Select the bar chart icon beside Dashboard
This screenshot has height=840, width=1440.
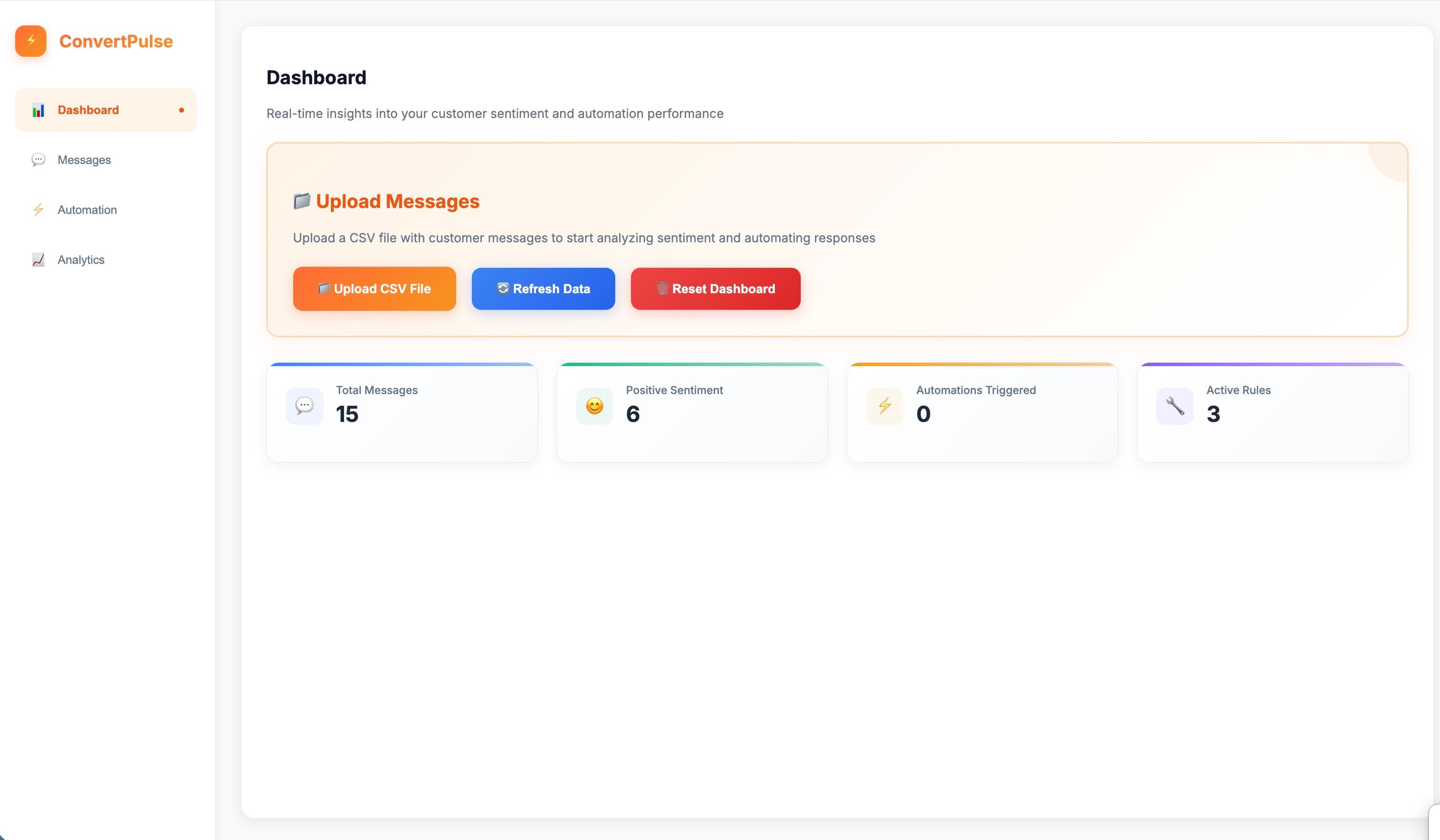point(39,110)
